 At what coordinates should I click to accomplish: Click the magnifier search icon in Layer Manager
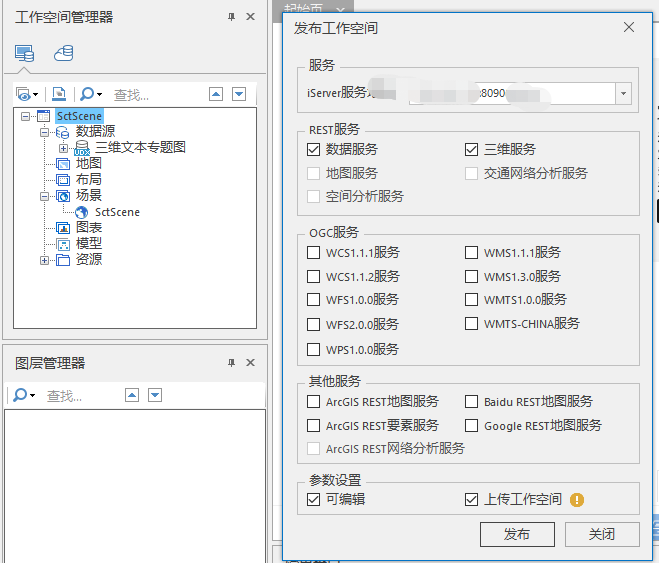click(20, 395)
